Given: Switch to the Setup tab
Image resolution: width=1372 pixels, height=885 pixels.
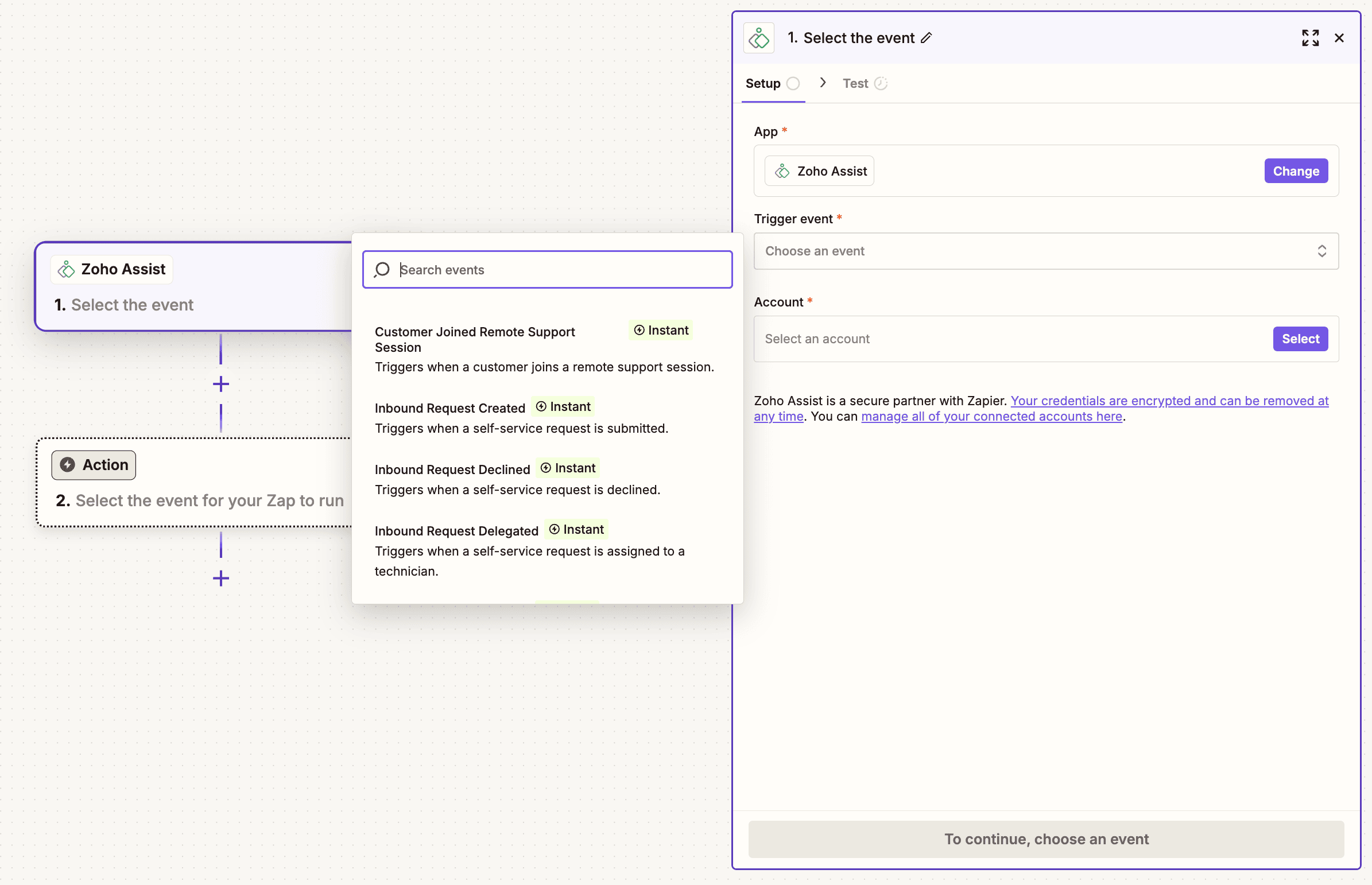Looking at the screenshot, I should pyautogui.click(x=763, y=83).
